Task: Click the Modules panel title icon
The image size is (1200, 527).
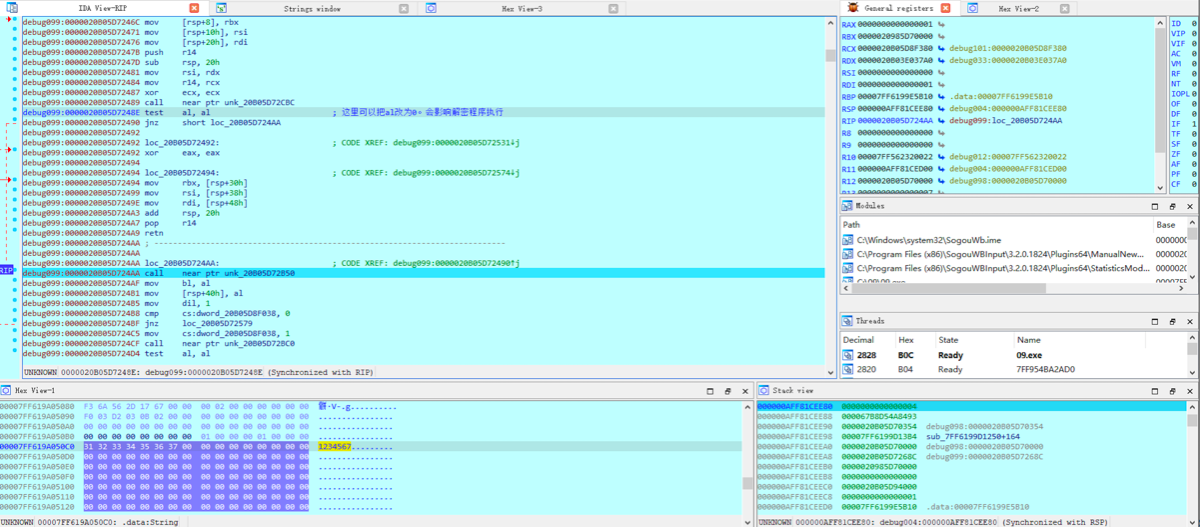Action: [848, 205]
